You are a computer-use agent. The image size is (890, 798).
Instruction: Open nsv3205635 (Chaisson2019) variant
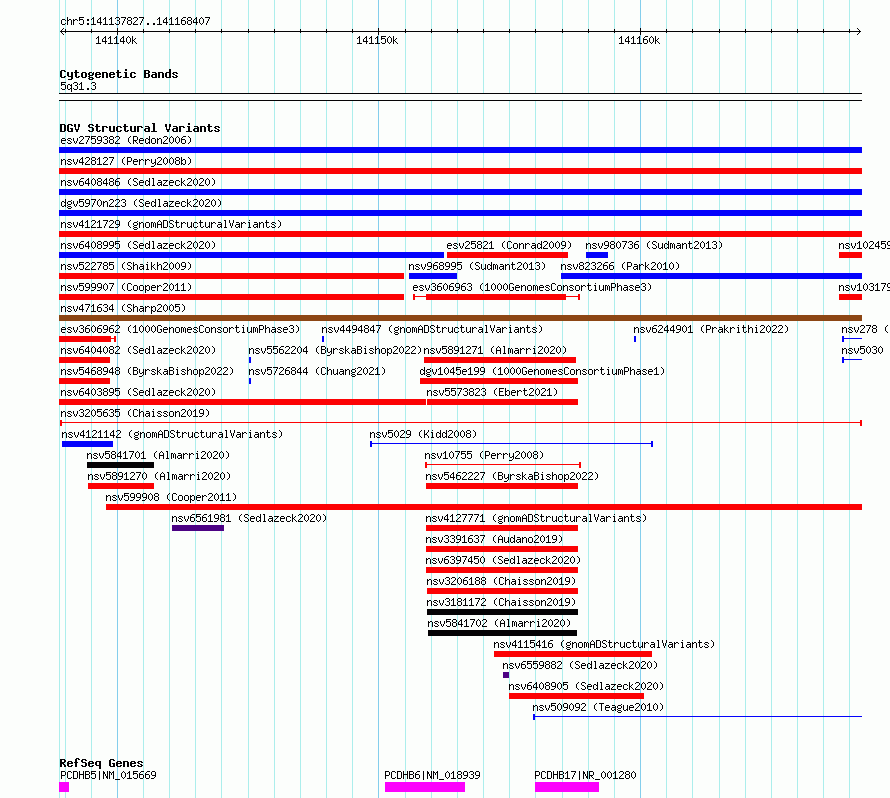[135, 413]
